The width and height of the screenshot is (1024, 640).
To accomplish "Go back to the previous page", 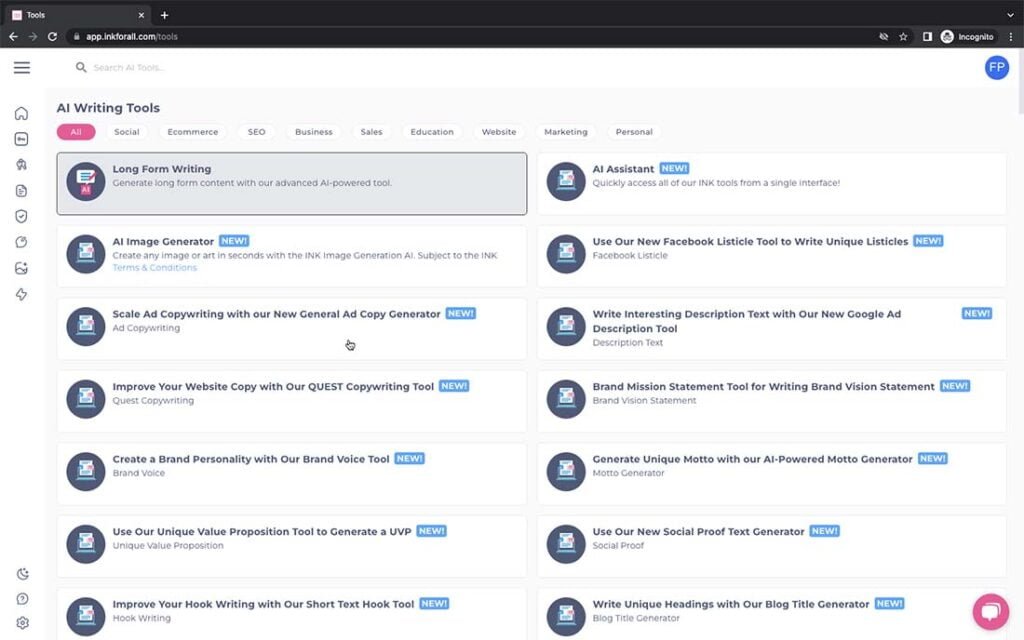I will click(x=13, y=37).
